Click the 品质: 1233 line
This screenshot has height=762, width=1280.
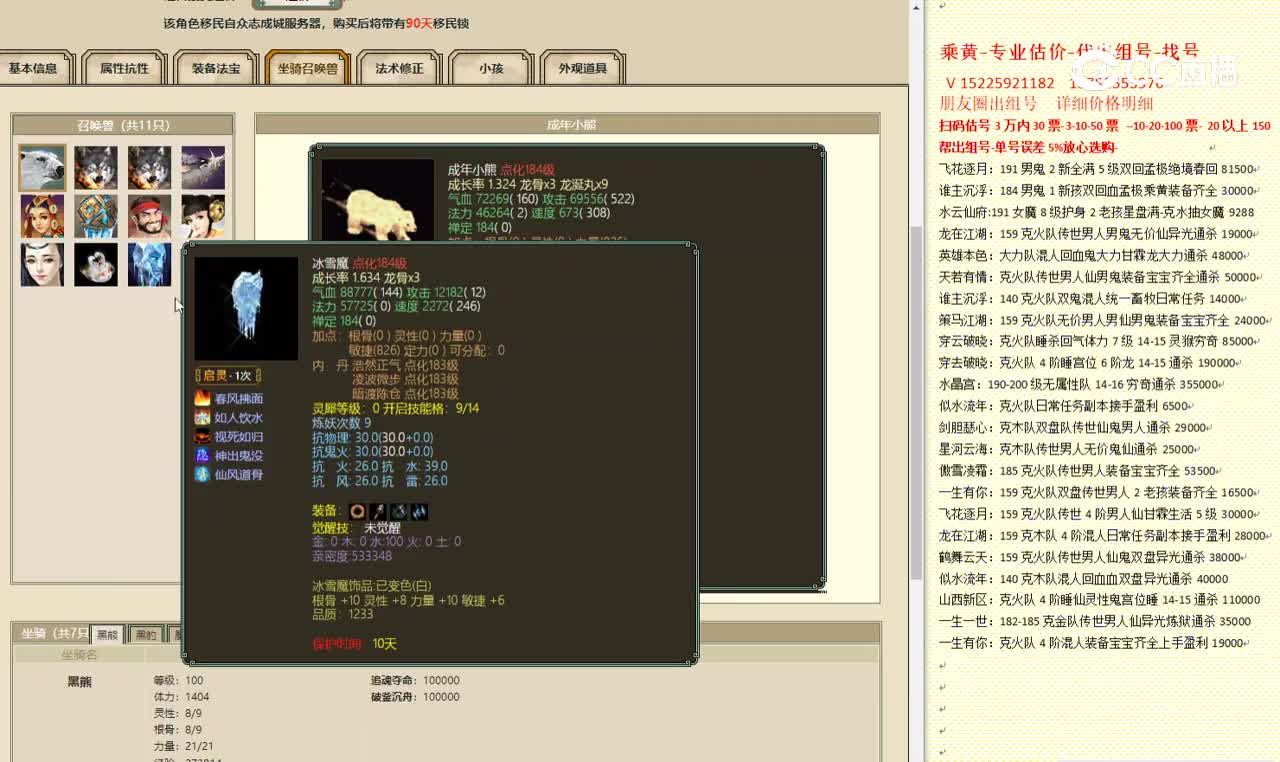tap(342, 615)
